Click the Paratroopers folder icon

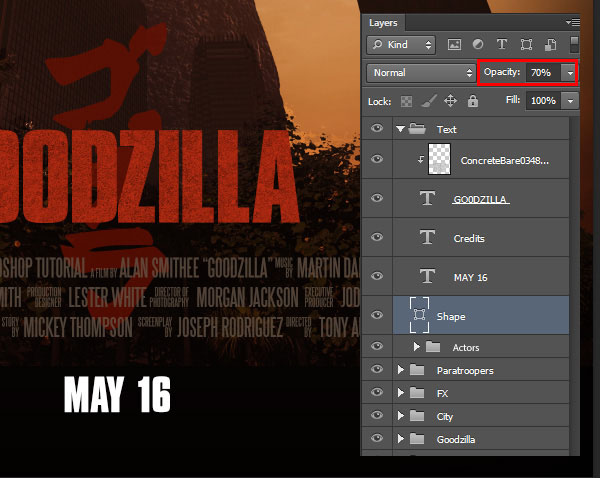click(417, 370)
